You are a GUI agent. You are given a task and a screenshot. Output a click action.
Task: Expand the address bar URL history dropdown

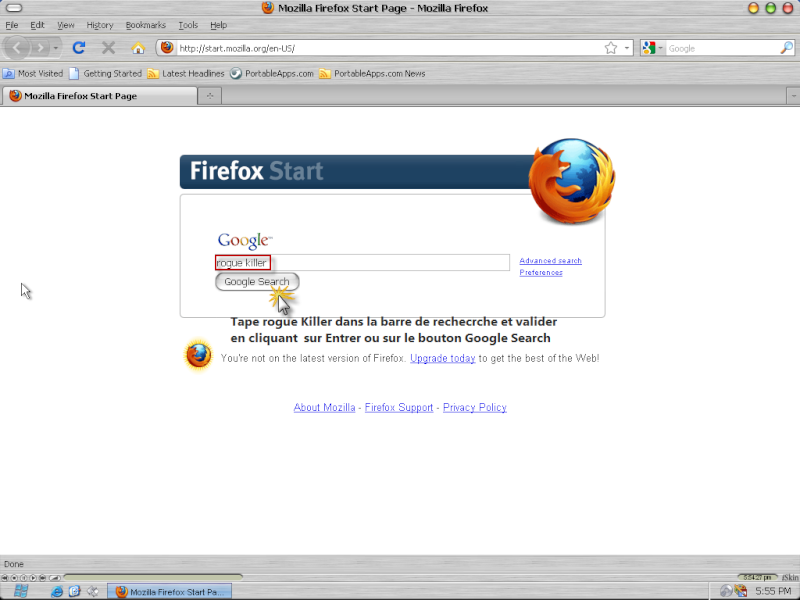coord(627,48)
